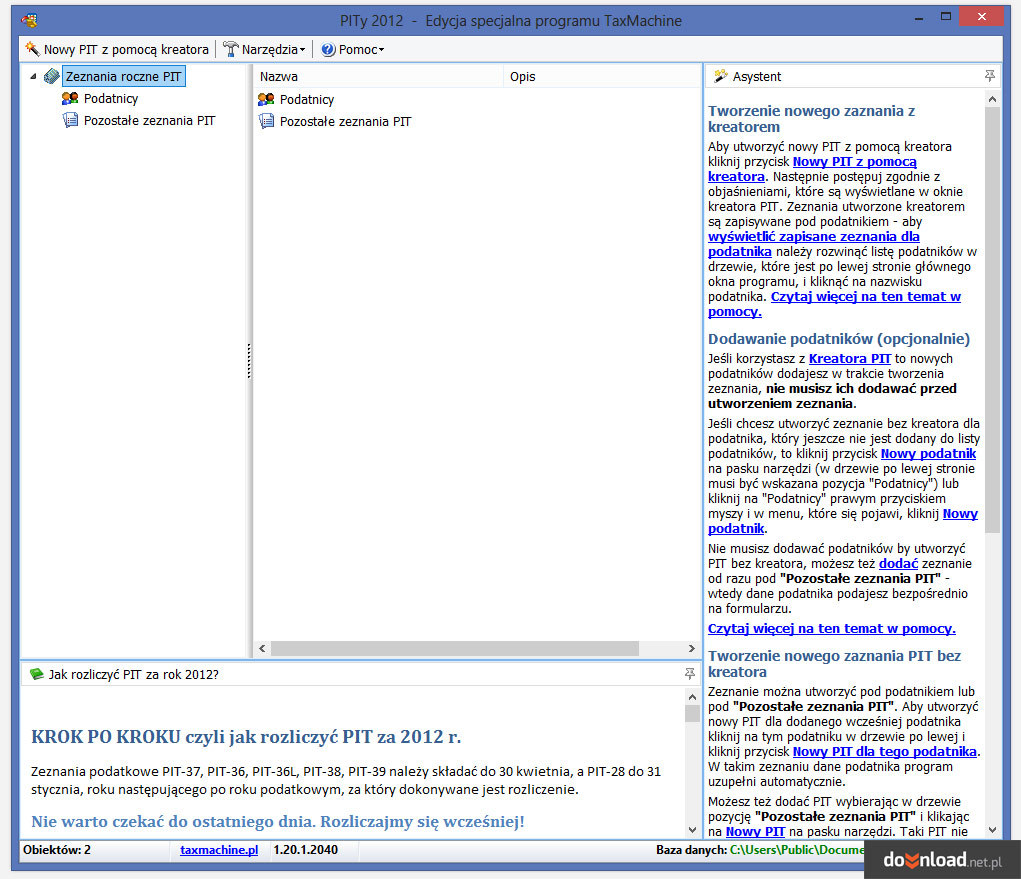Open Czytaj więcej na ten temat w pomocy. link

(832, 628)
